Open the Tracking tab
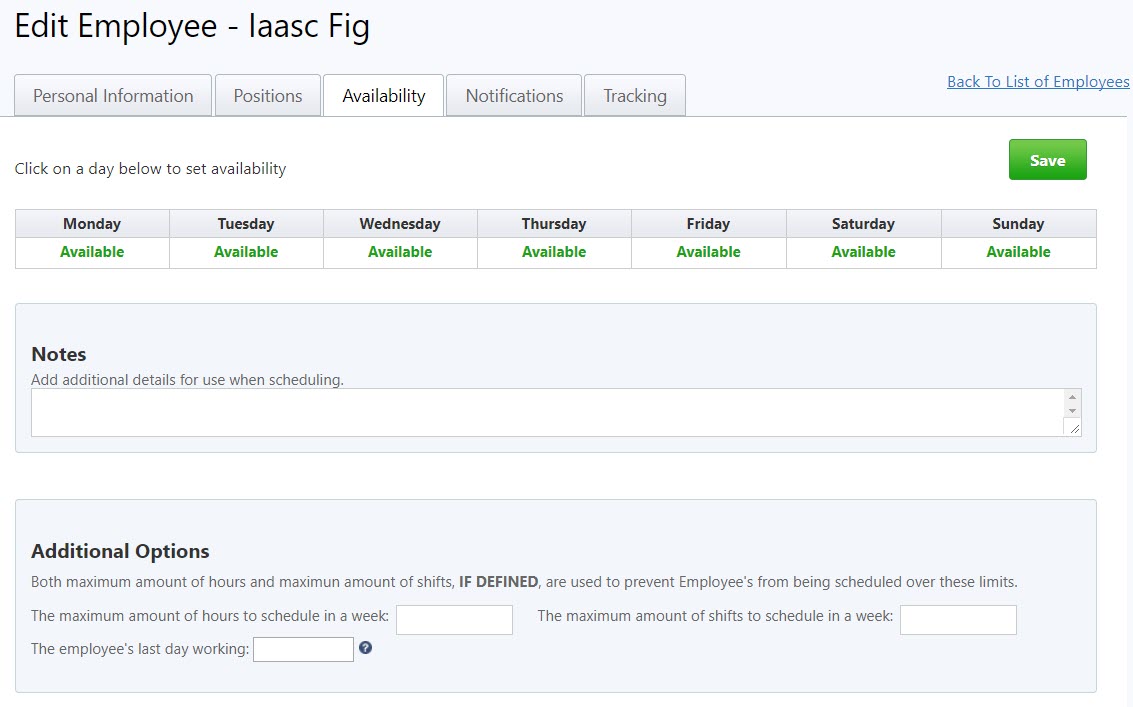This screenshot has width=1133, height=707. 635,96
